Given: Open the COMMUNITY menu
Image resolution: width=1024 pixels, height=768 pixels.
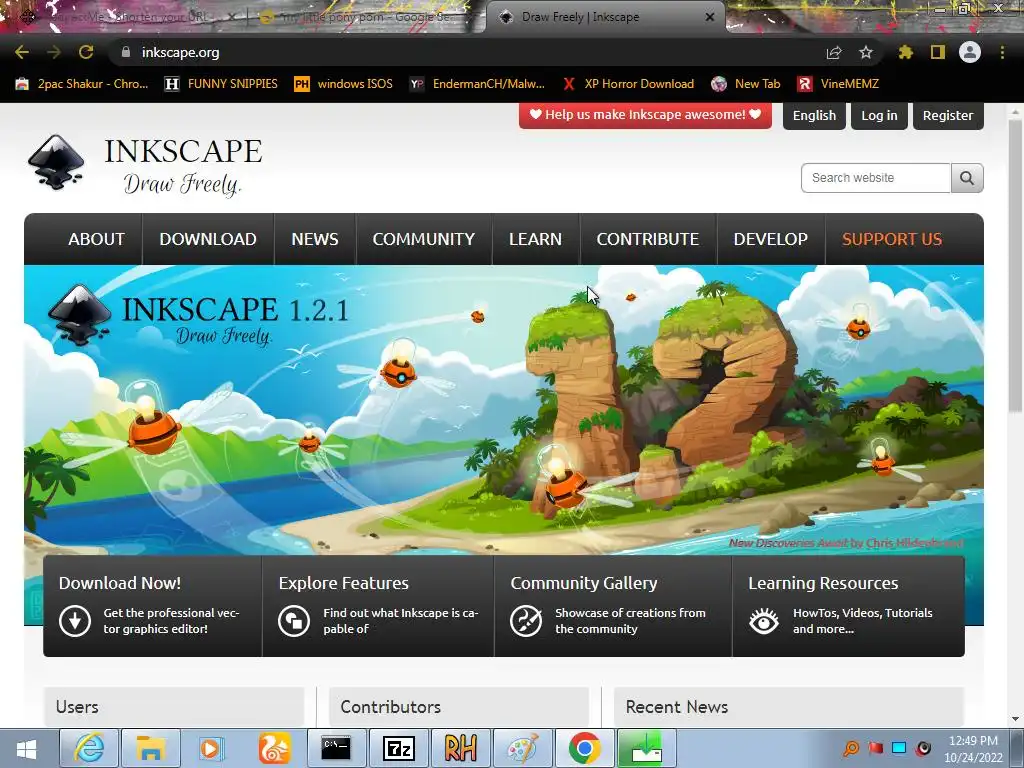Looking at the screenshot, I should pyautogui.click(x=423, y=239).
